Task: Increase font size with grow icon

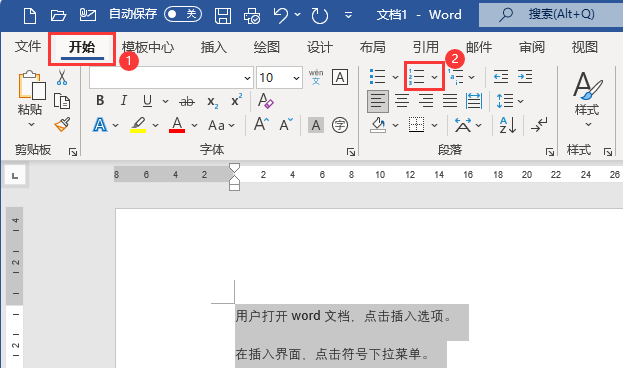Action: (x=261, y=124)
